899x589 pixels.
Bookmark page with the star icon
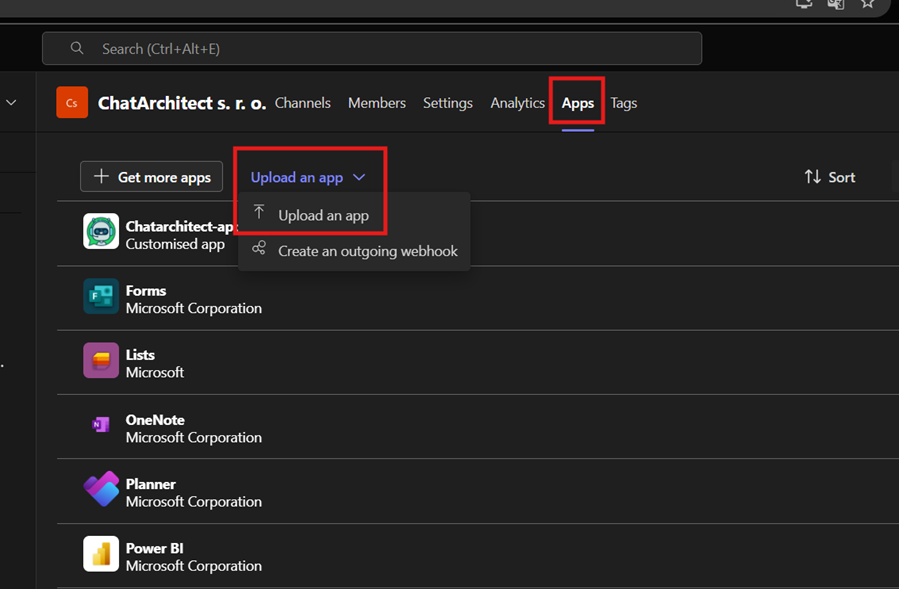[x=868, y=4]
